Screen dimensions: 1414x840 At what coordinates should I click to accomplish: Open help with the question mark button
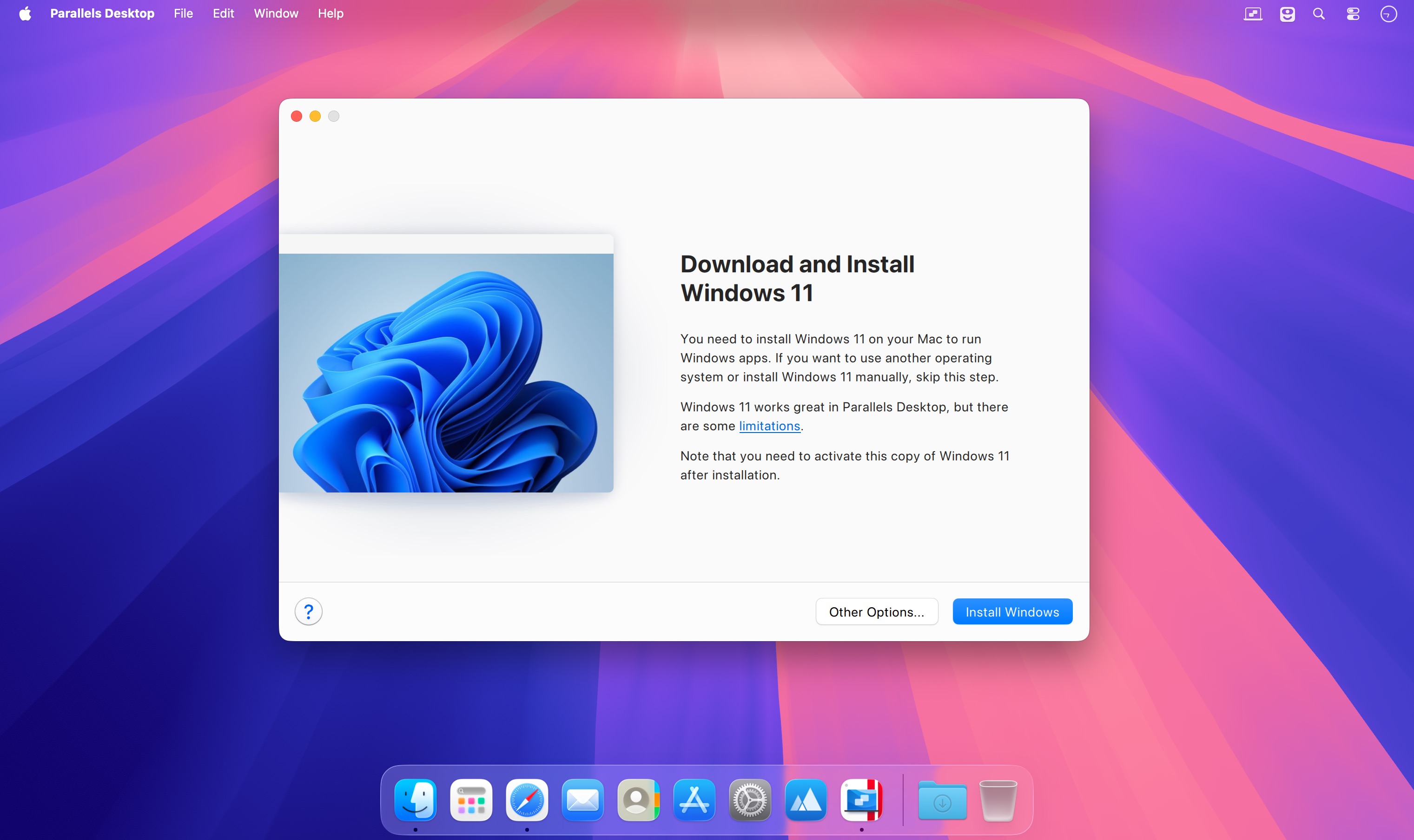coord(309,611)
